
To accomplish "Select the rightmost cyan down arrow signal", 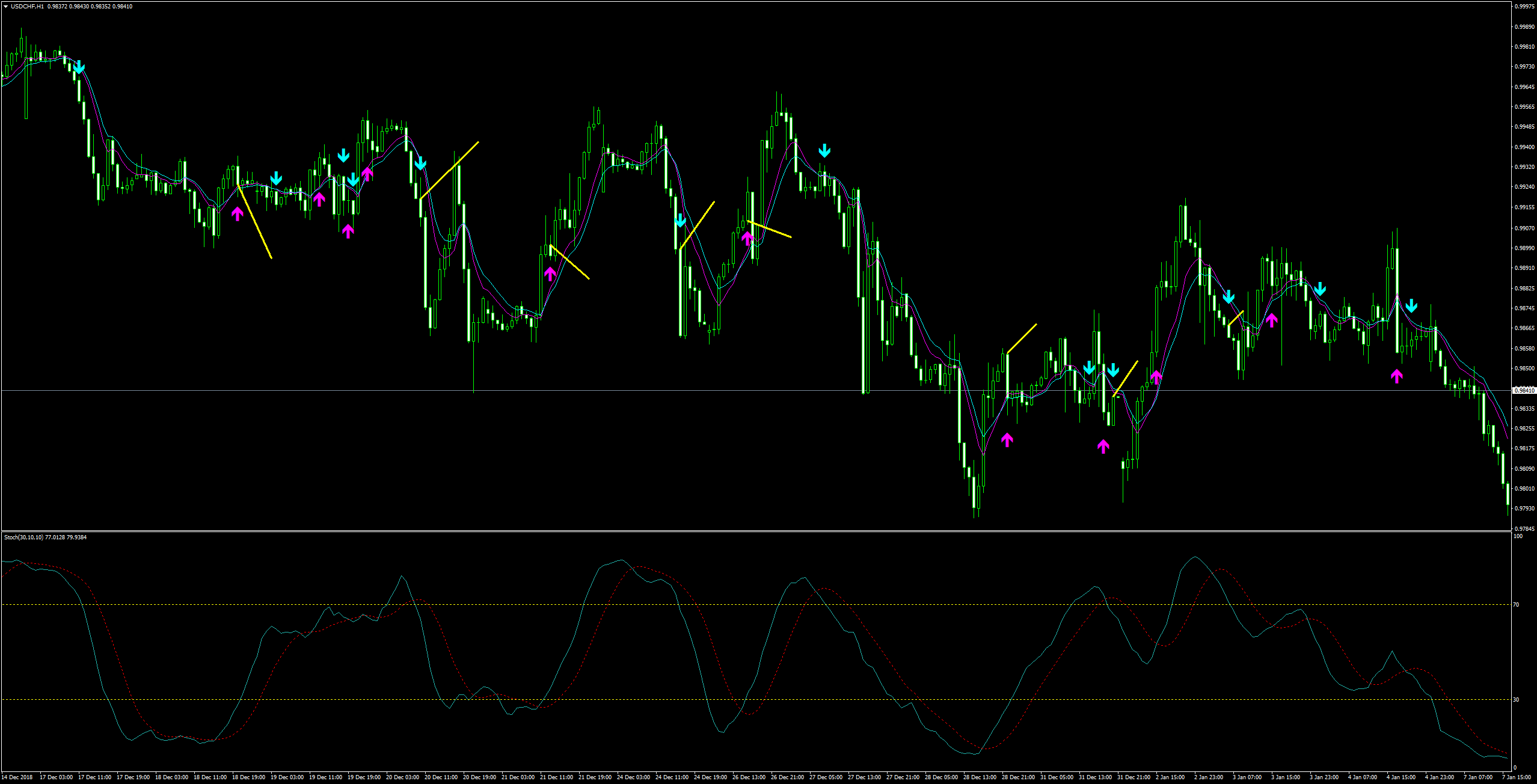I will 1411,306.
